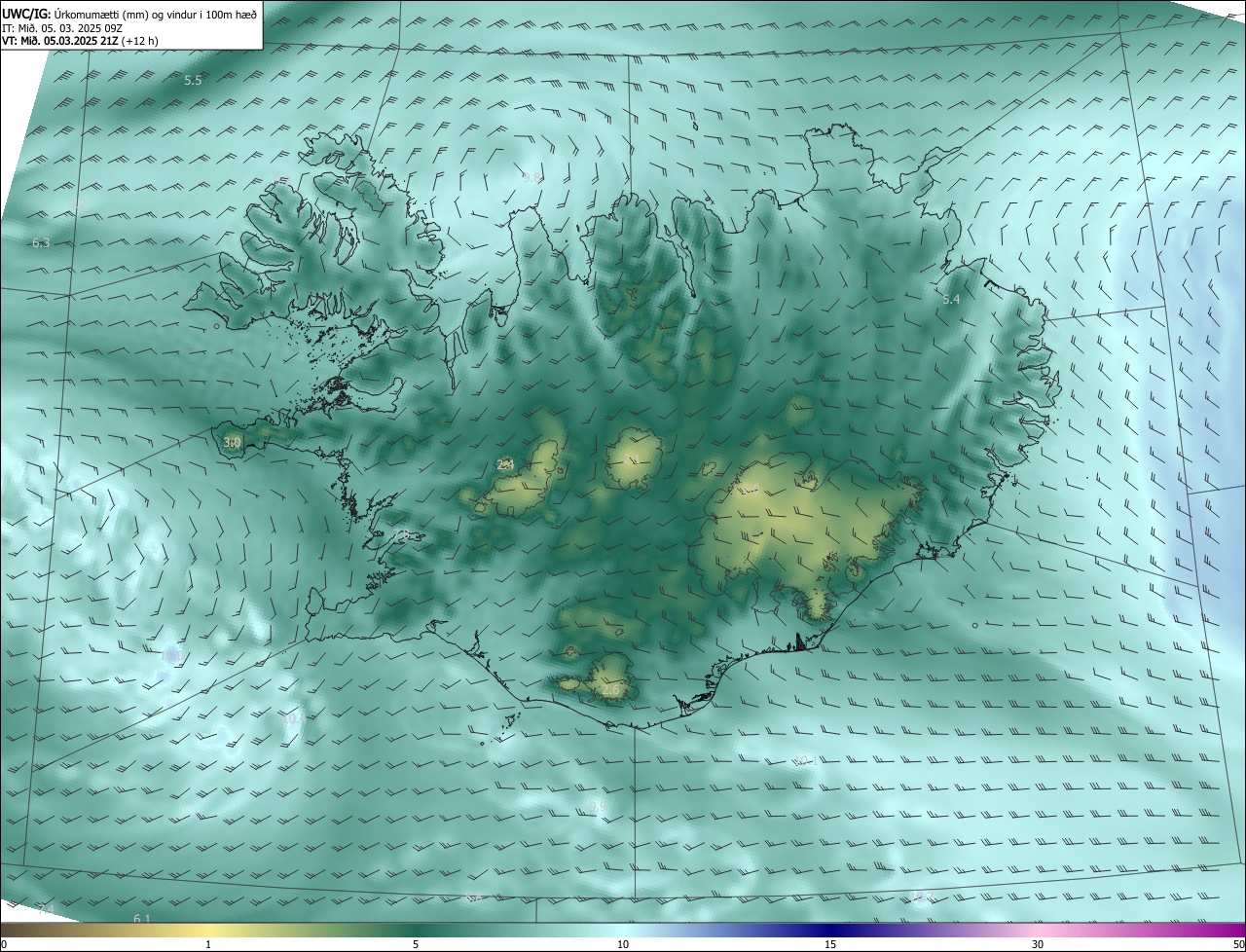Screen dimensions: 1246x952
Task: Click the '10' tick label on the colorbar
Action: click(x=623, y=944)
